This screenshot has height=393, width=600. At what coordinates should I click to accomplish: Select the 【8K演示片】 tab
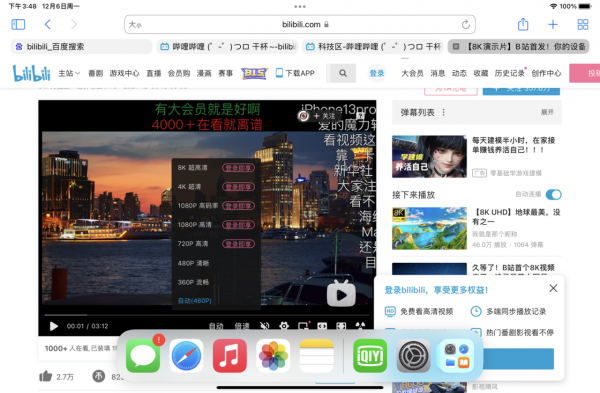(518, 47)
